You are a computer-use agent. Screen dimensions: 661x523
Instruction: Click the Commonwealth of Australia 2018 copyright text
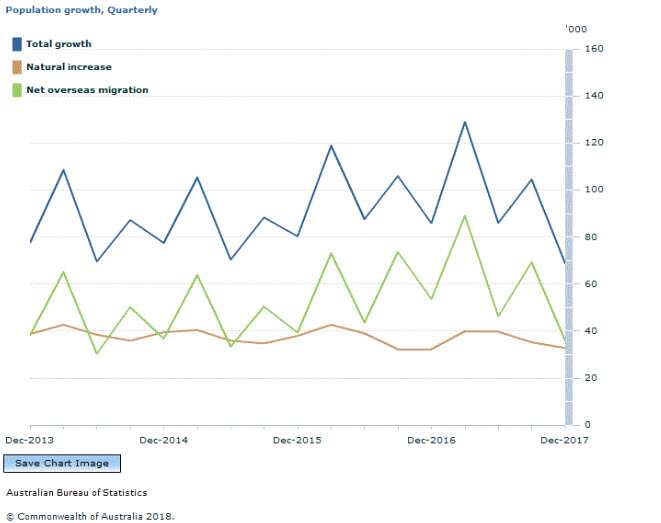coord(90,516)
